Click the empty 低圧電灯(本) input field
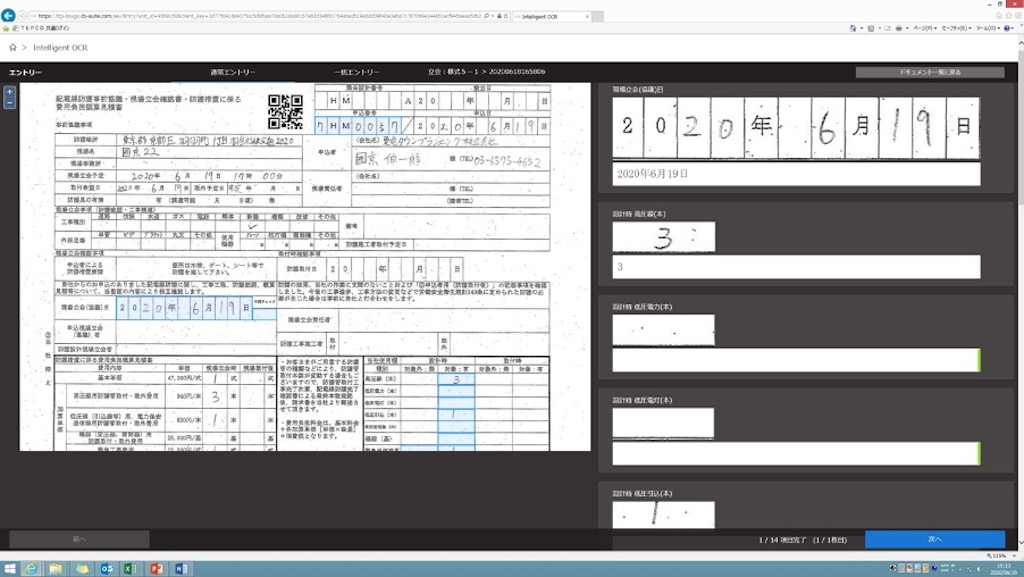The image size is (1024, 577). (x=796, y=454)
